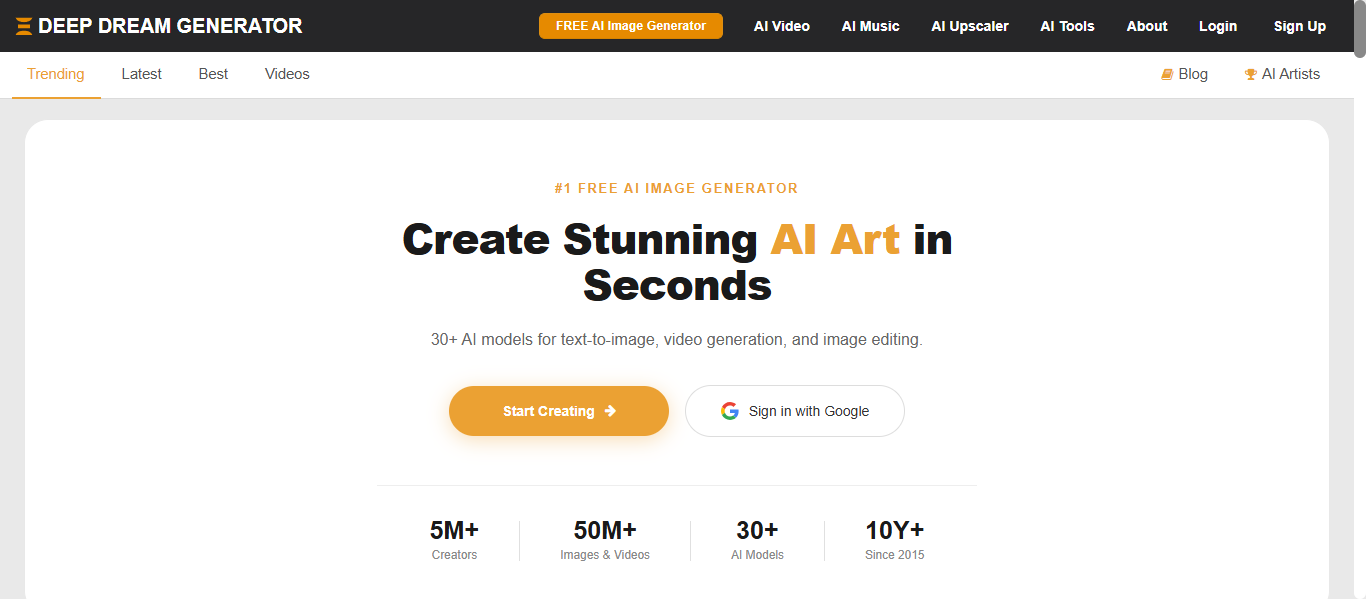Viewport: 1366px width, 599px height.
Task: Go to AI Upscaler
Action: point(969,26)
